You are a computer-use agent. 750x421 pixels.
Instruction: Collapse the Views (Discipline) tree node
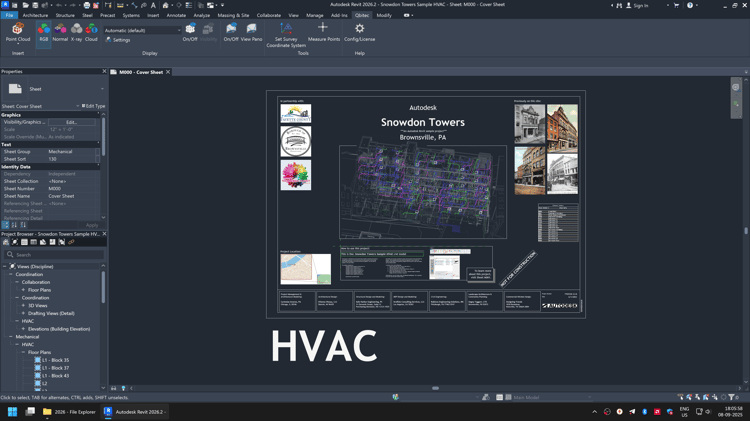click(5, 266)
